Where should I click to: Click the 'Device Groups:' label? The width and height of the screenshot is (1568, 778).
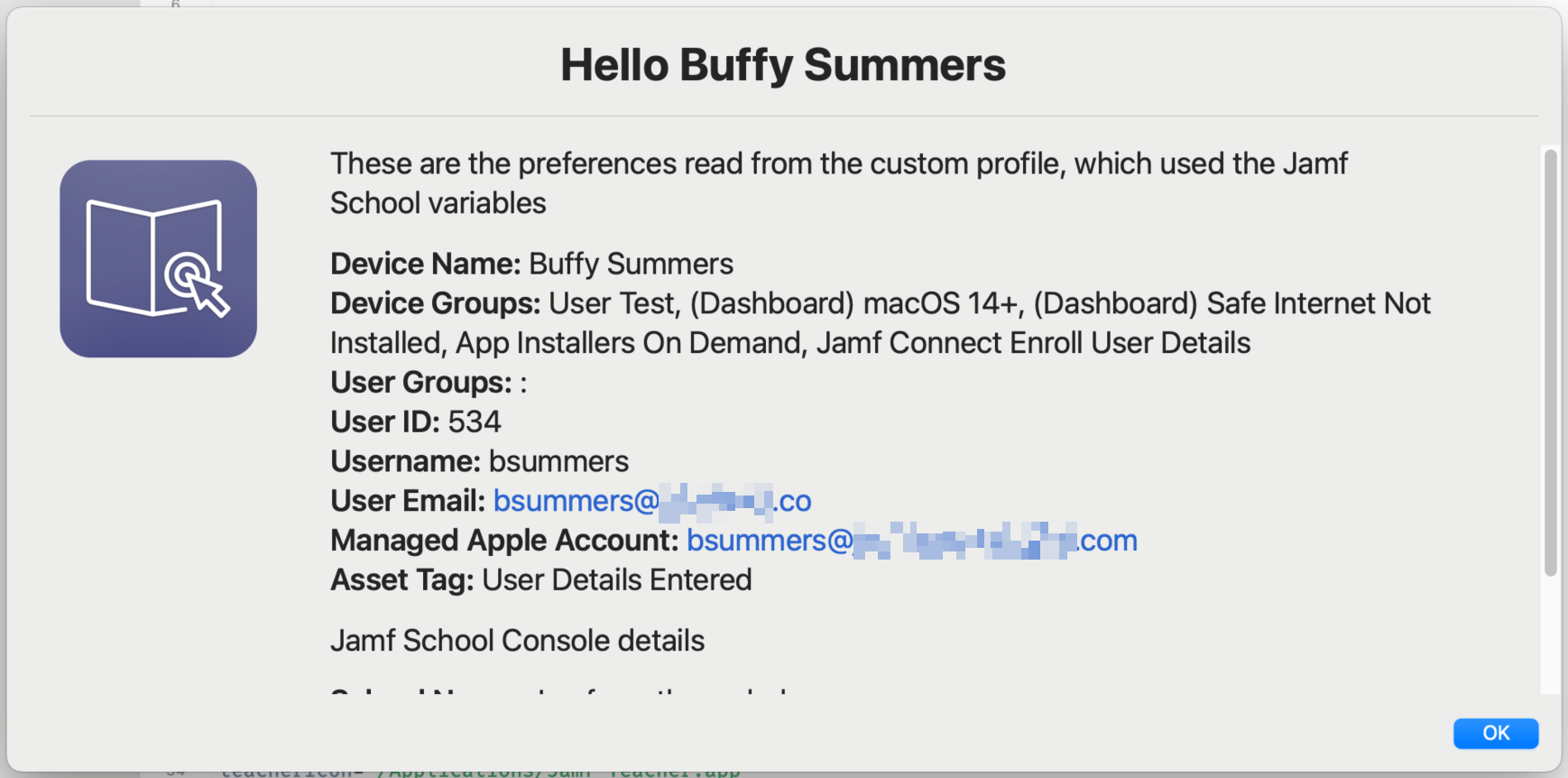[x=436, y=303]
